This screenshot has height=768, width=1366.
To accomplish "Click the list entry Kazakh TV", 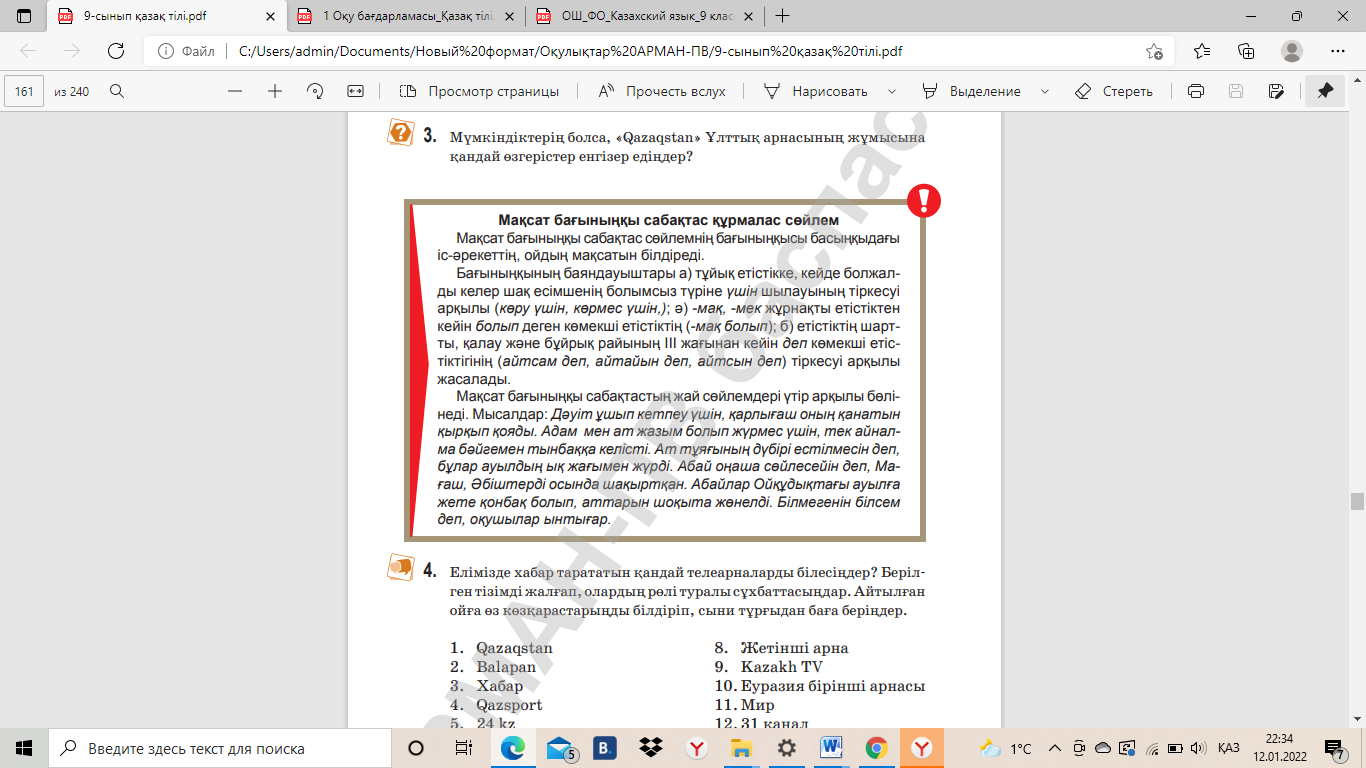I will (782, 667).
